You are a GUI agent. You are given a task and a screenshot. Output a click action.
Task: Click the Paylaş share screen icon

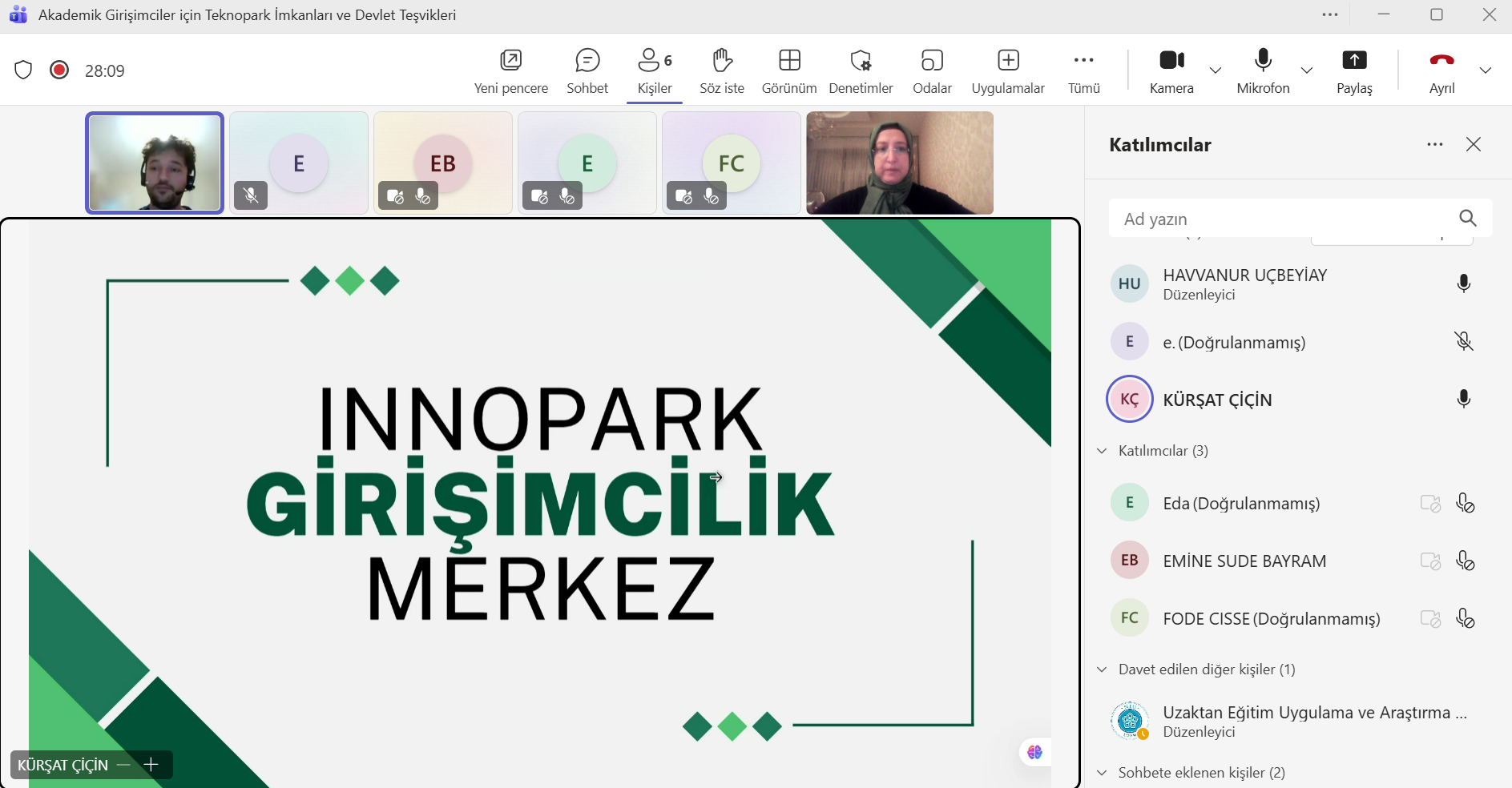[1354, 61]
